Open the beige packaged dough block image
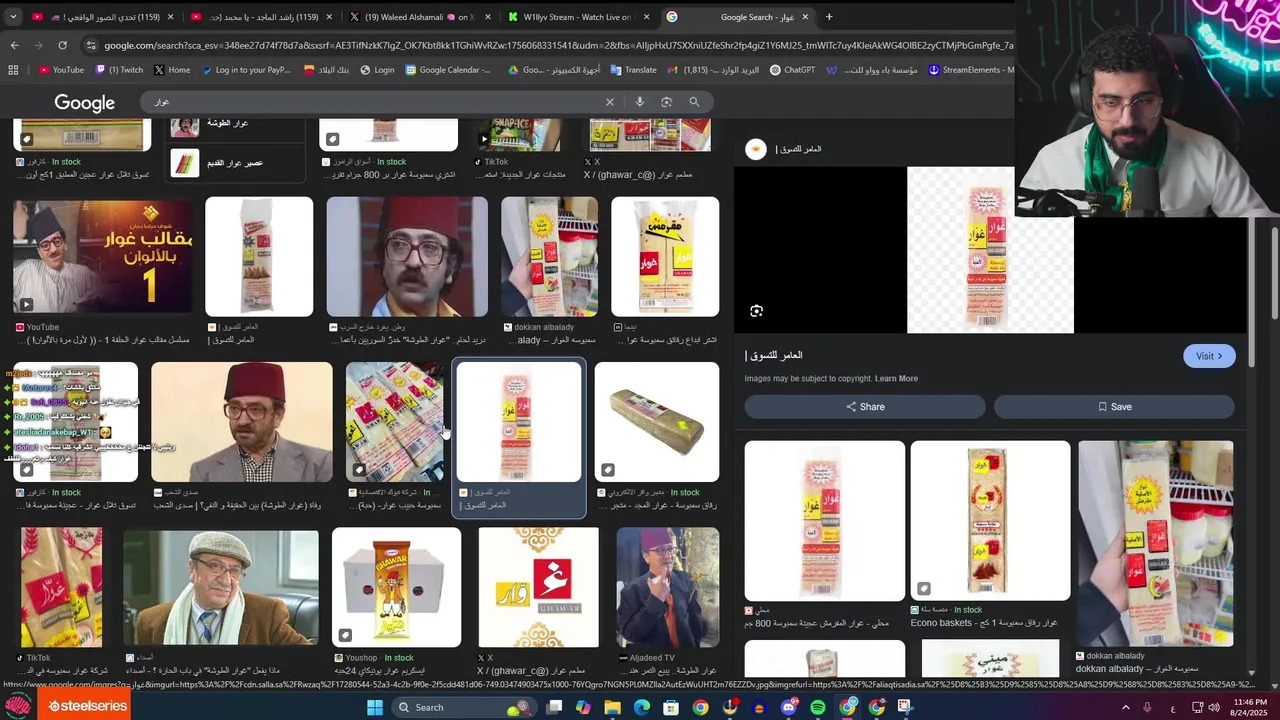 tap(657, 422)
